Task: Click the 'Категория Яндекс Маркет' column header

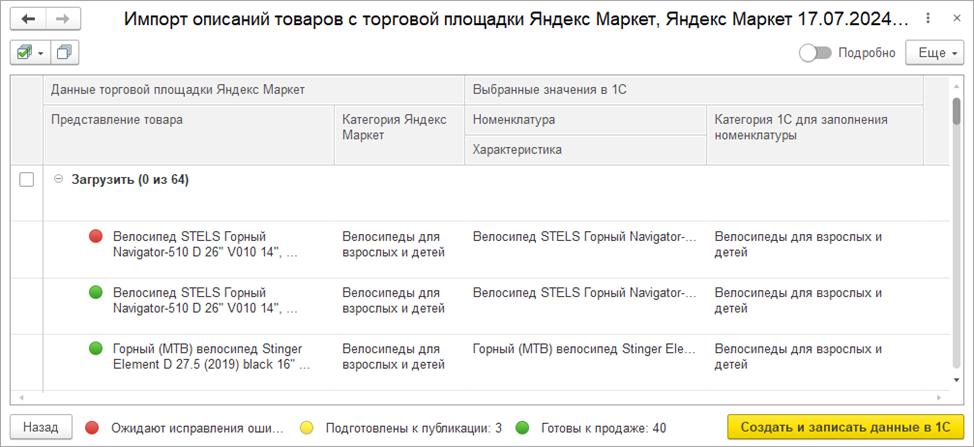Action: coord(397,127)
